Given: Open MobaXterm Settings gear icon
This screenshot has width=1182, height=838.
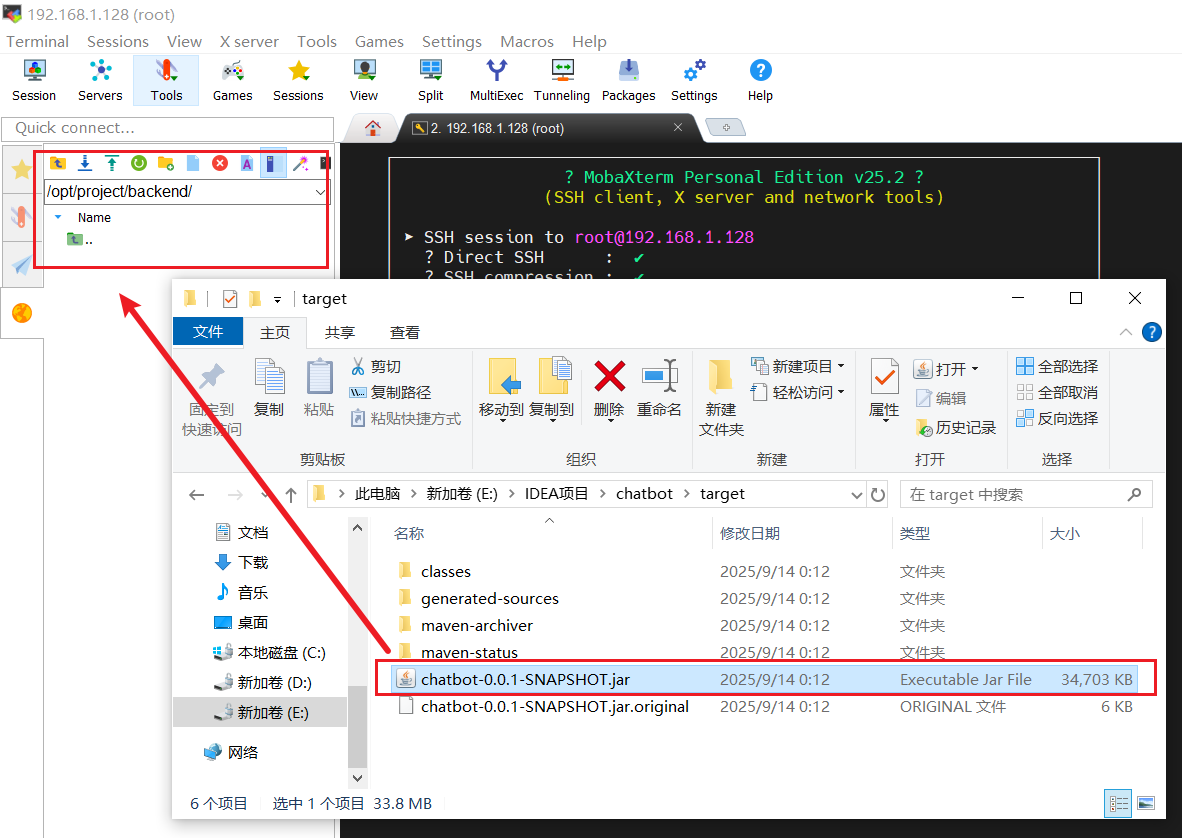Looking at the screenshot, I should pos(694,81).
